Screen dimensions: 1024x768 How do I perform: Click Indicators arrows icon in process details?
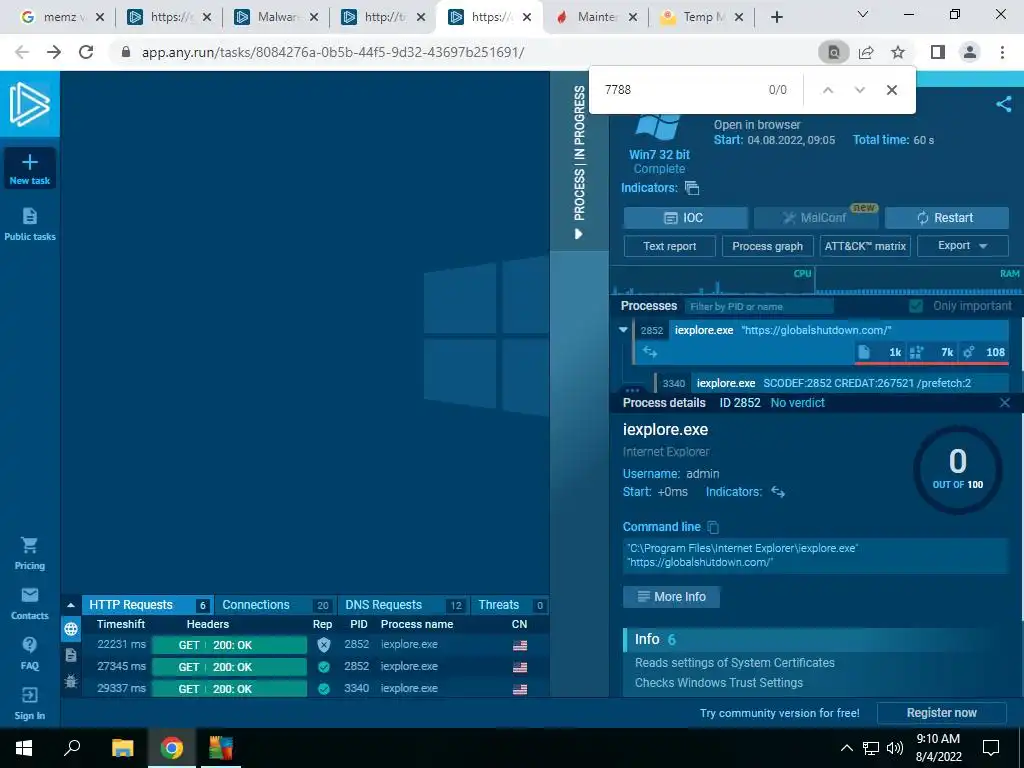[x=778, y=492]
